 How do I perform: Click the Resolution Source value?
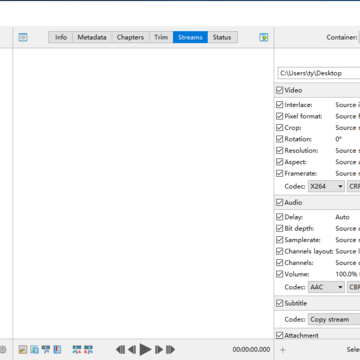click(348, 150)
